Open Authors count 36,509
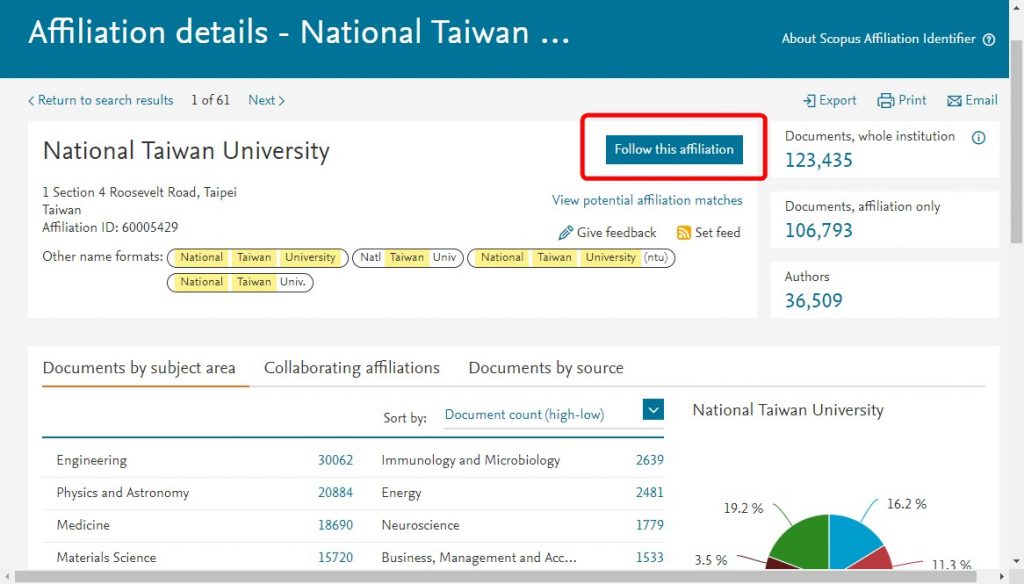 click(x=814, y=300)
